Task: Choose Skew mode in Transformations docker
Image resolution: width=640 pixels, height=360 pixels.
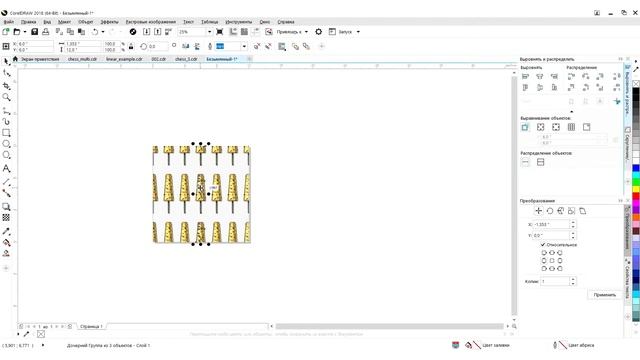Action: pyautogui.click(x=582, y=211)
